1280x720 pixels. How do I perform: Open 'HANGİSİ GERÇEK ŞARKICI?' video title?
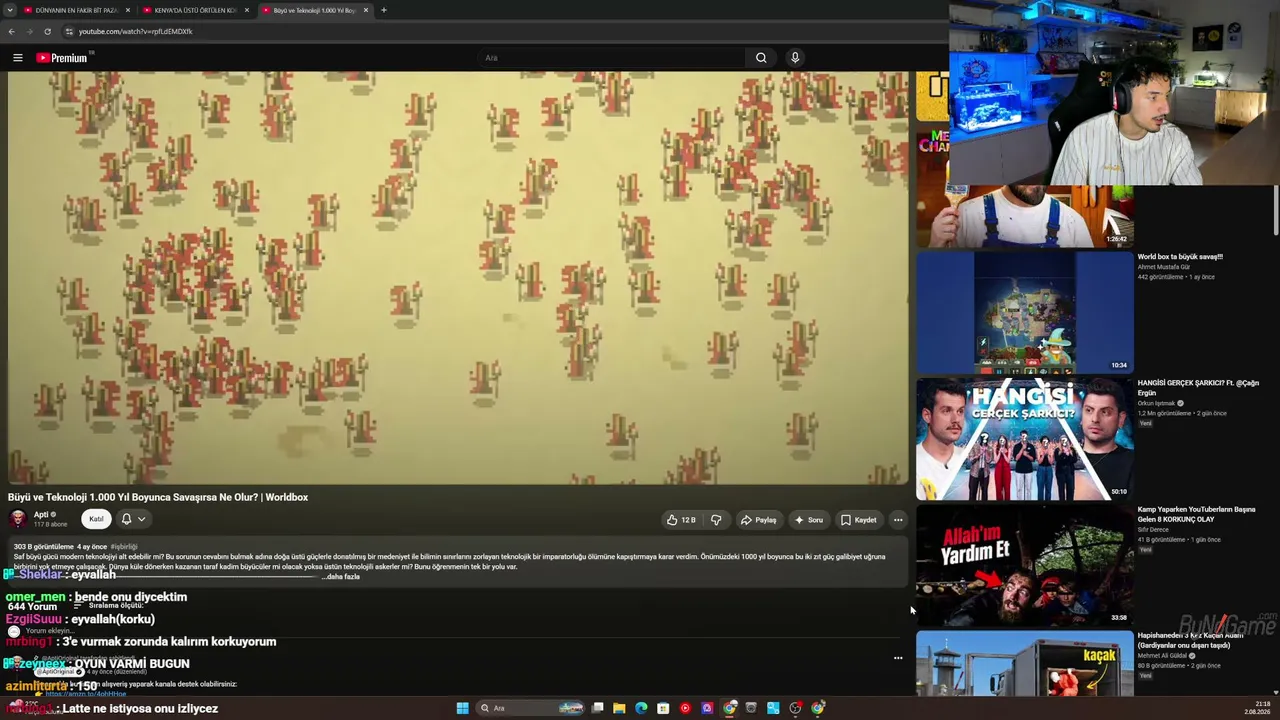click(x=1198, y=388)
